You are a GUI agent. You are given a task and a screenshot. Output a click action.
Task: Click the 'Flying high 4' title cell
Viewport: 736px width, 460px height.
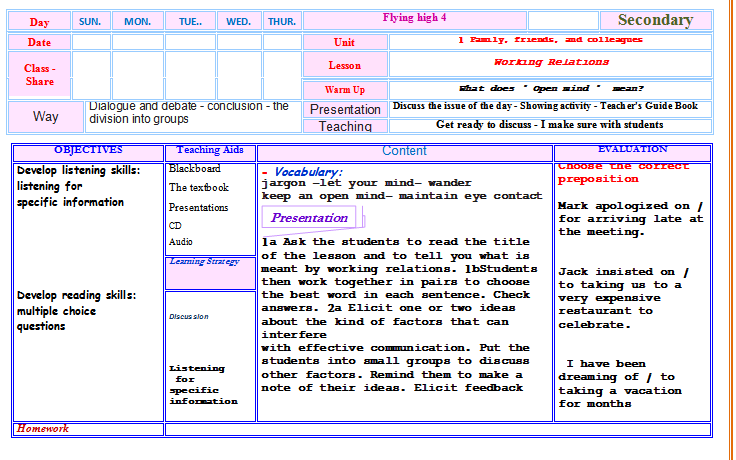pyautogui.click(x=414, y=21)
